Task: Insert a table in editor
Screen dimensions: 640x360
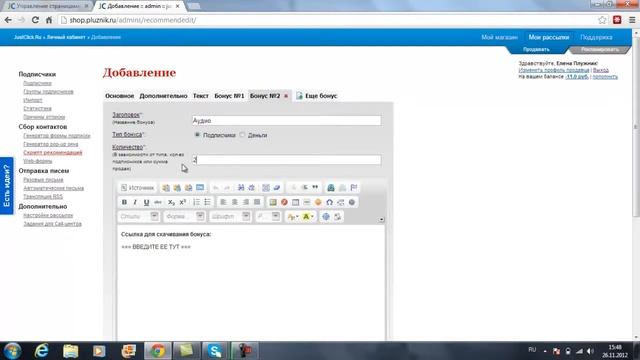Action: (296, 202)
